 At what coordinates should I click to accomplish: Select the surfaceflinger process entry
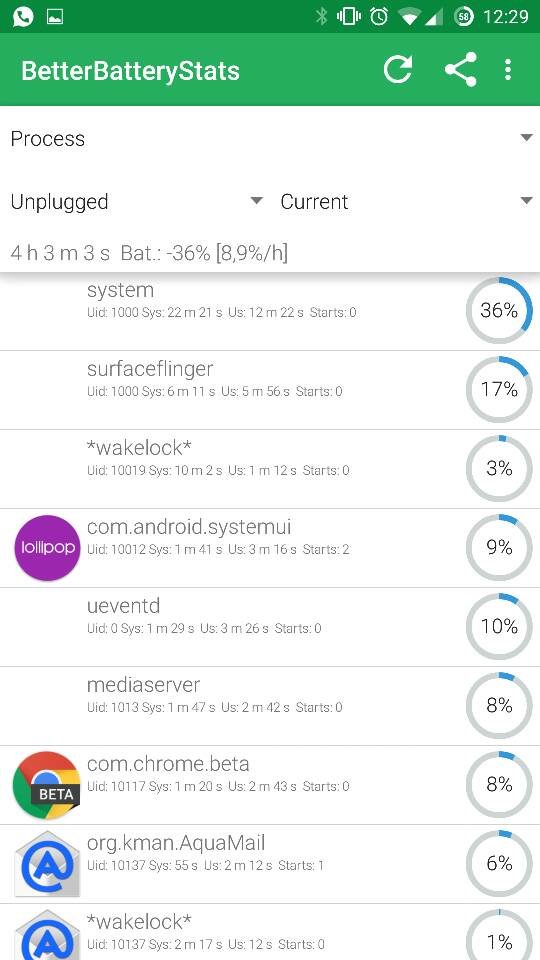[x=270, y=390]
